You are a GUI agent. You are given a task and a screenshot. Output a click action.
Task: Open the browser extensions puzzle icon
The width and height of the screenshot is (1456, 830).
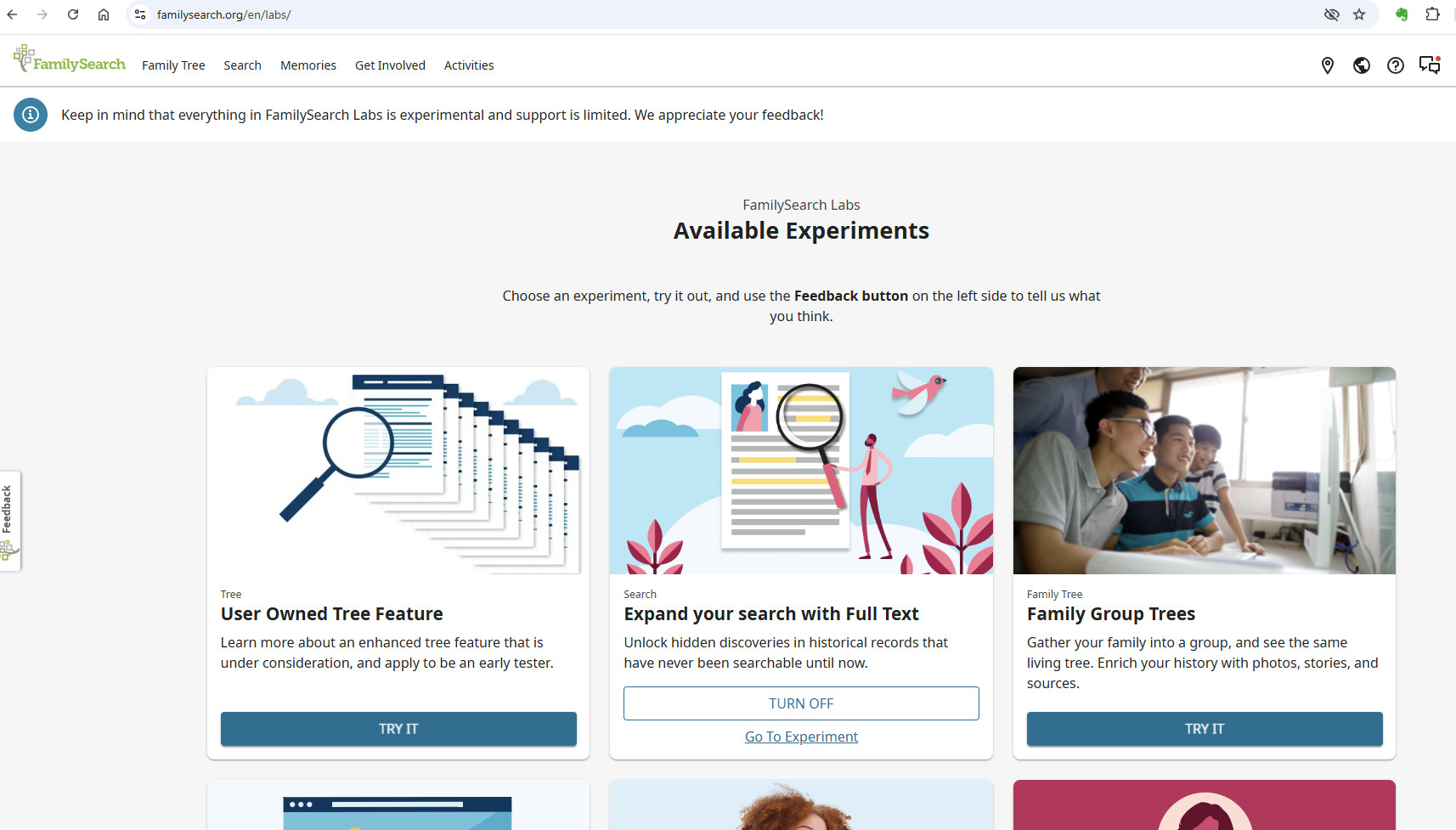(x=1433, y=14)
